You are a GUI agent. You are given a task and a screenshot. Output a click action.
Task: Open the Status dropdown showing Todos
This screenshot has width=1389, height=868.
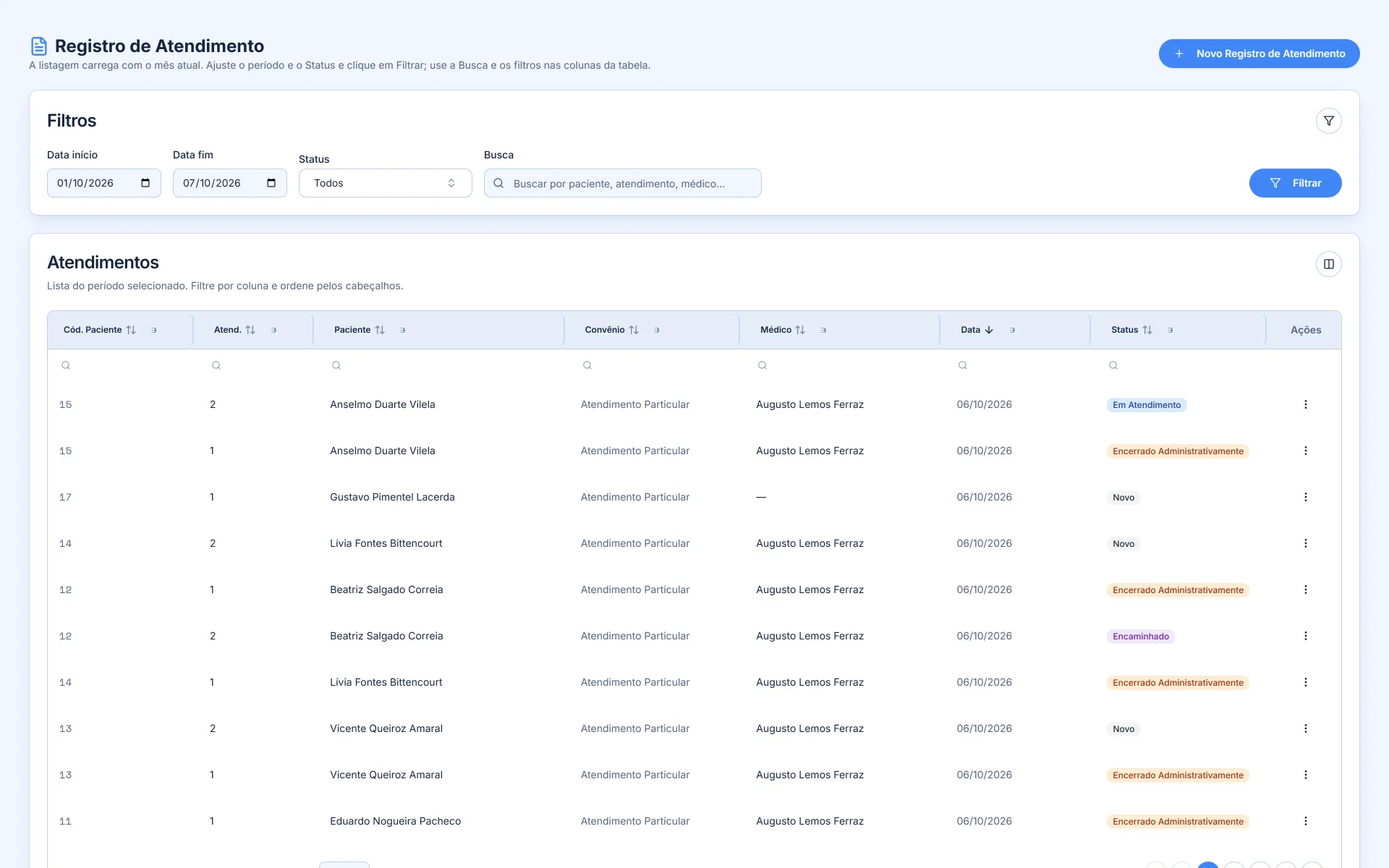pos(385,183)
